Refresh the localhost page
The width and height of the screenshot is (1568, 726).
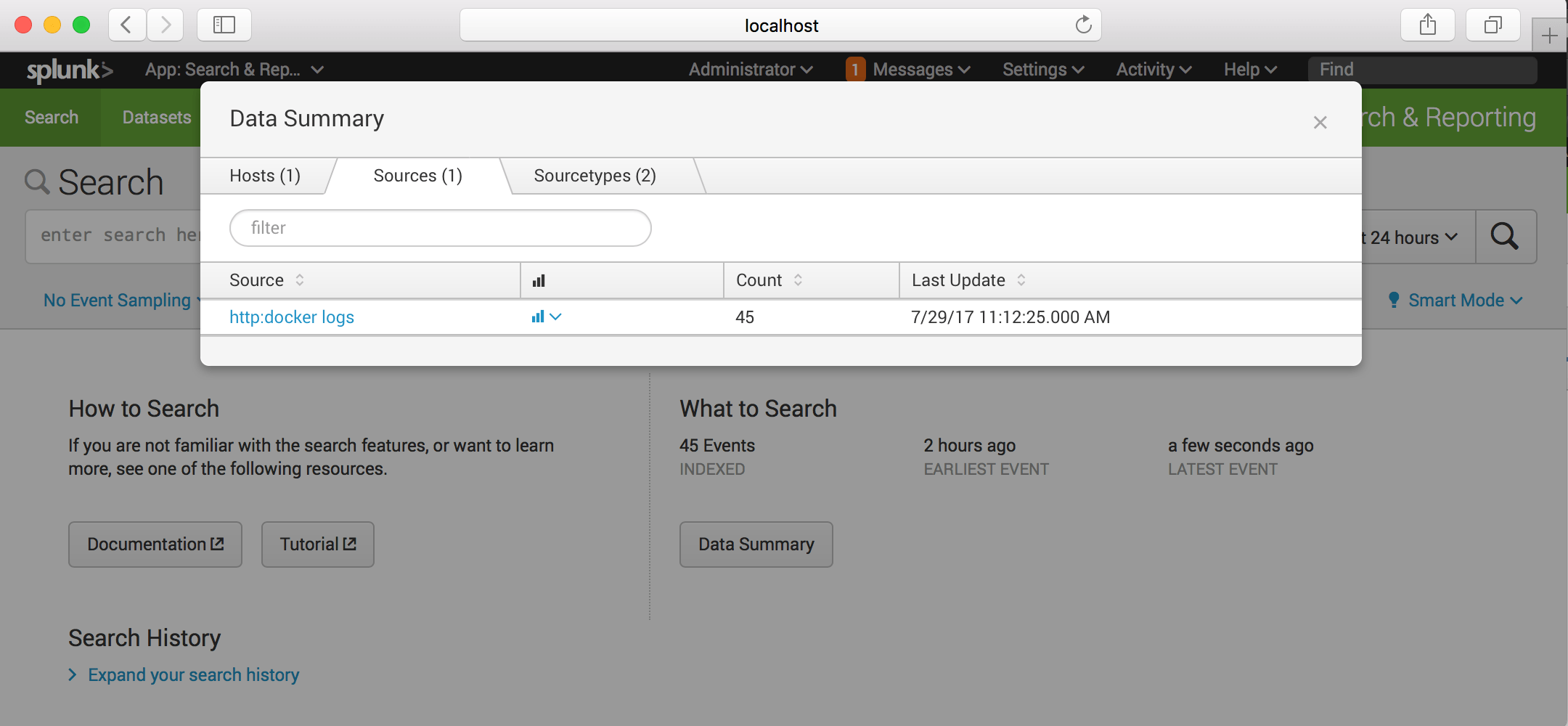(1083, 25)
